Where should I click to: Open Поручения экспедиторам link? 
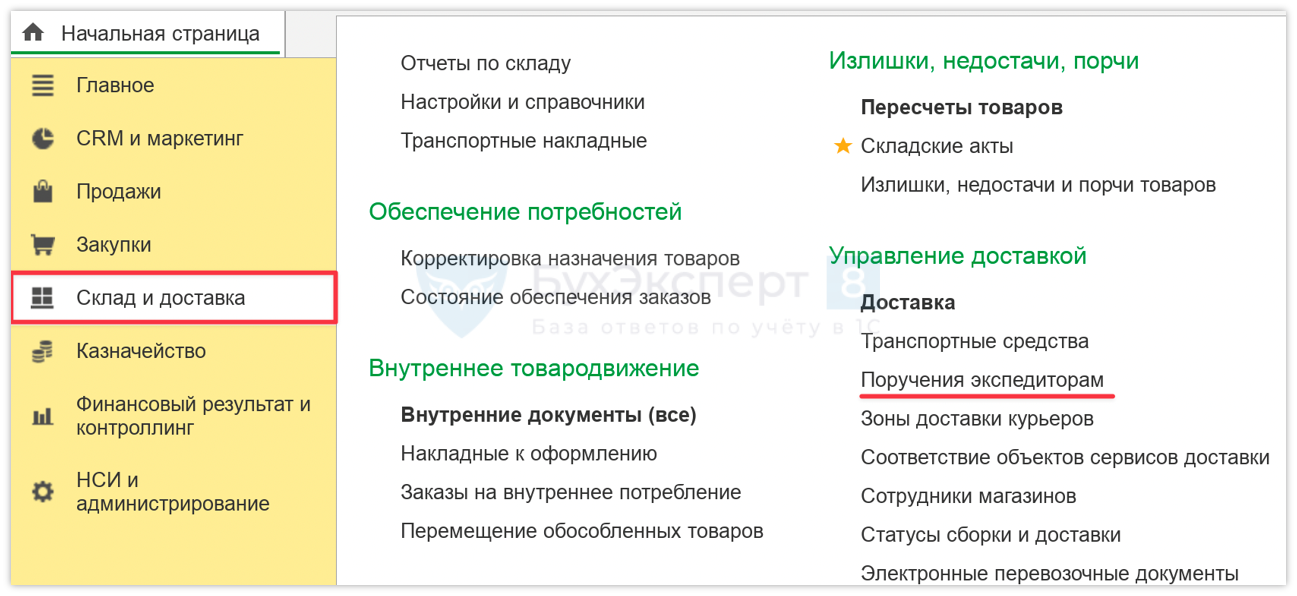point(982,380)
